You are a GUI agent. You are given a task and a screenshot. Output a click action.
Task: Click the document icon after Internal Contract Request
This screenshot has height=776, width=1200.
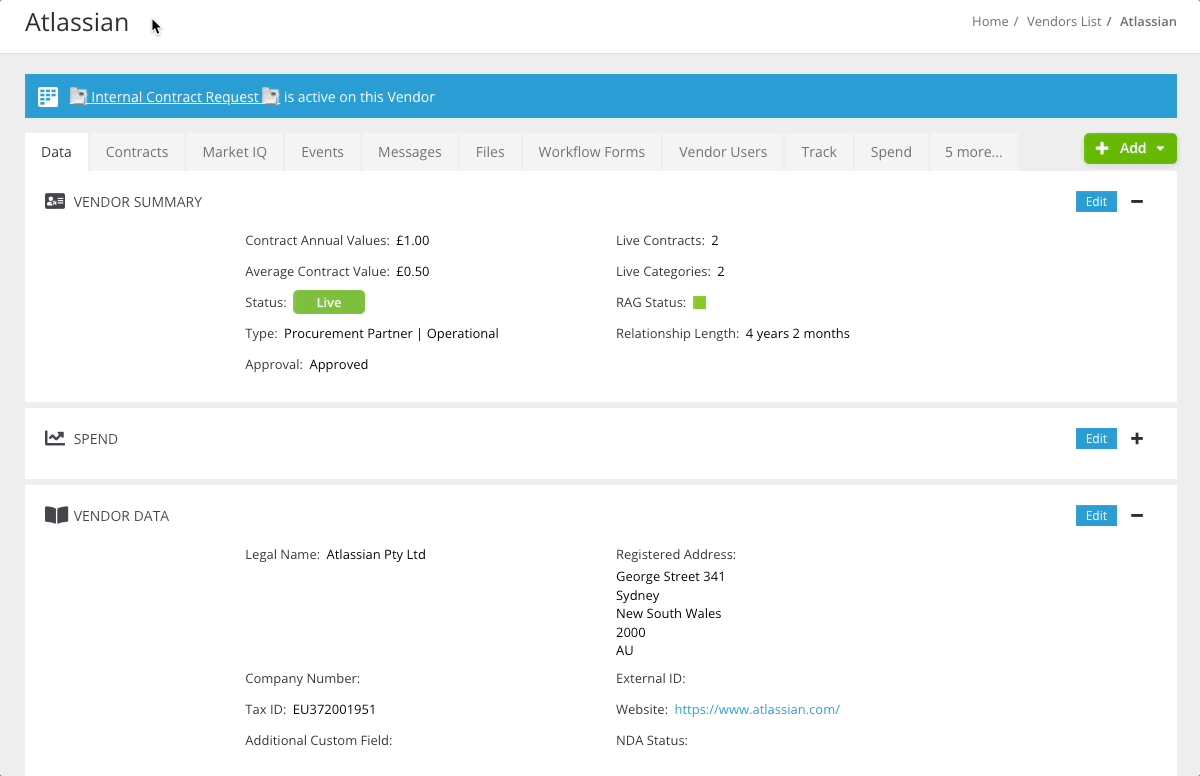coord(270,95)
